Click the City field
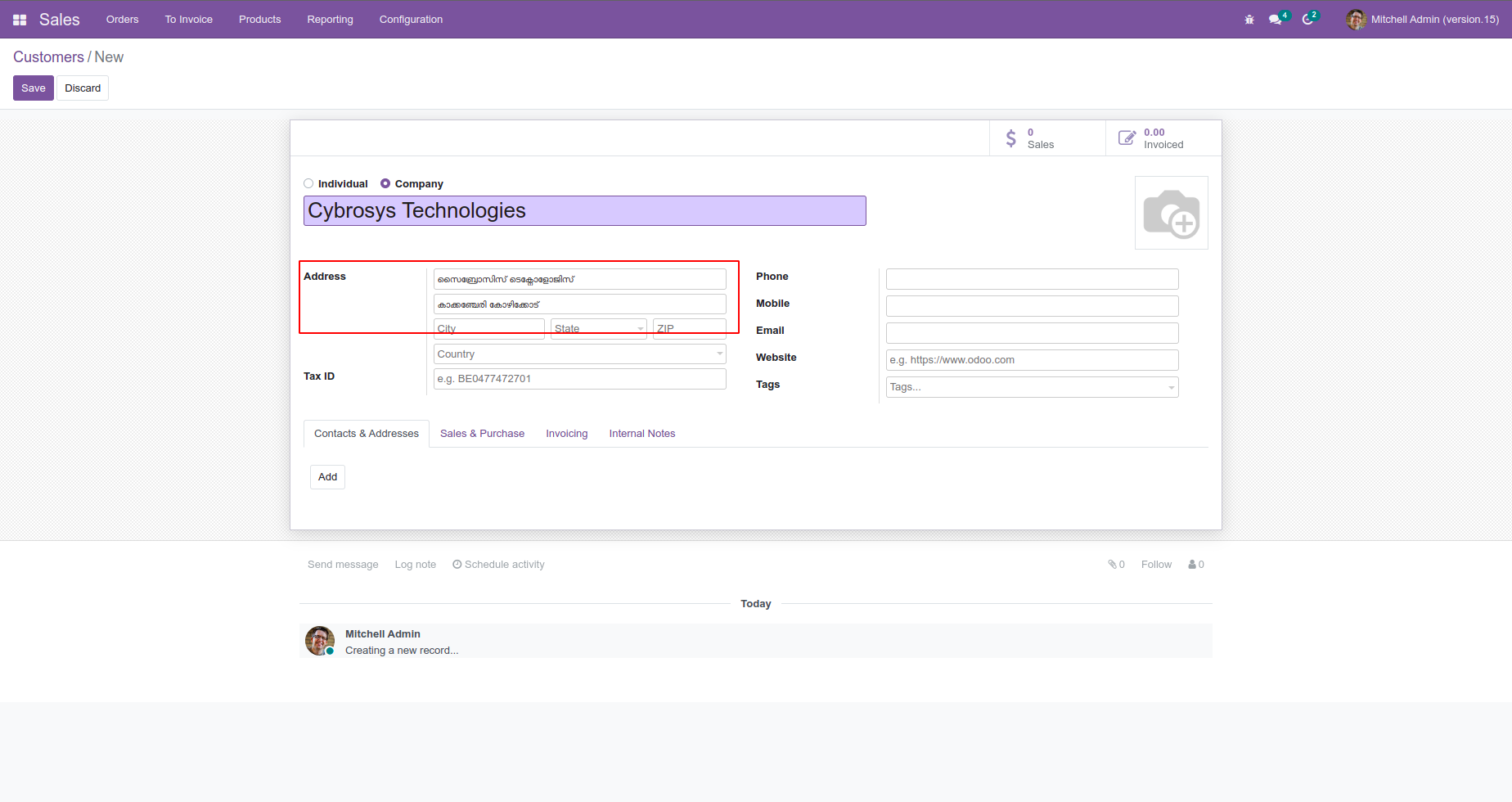Screen dimensions: 1512x802 489,328
